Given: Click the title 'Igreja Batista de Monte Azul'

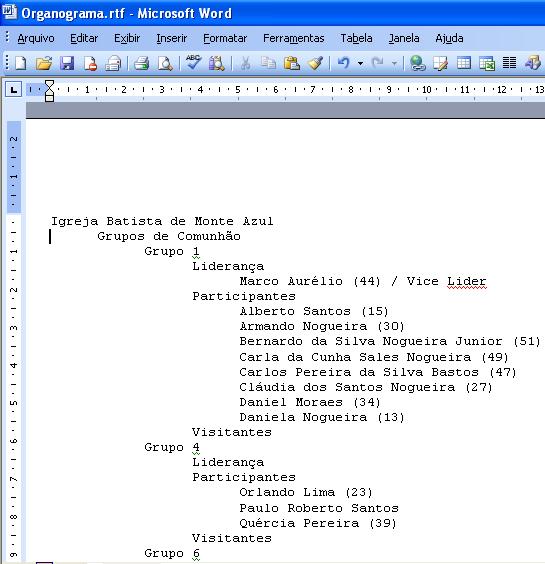Looking at the screenshot, I should click(162, 222).
